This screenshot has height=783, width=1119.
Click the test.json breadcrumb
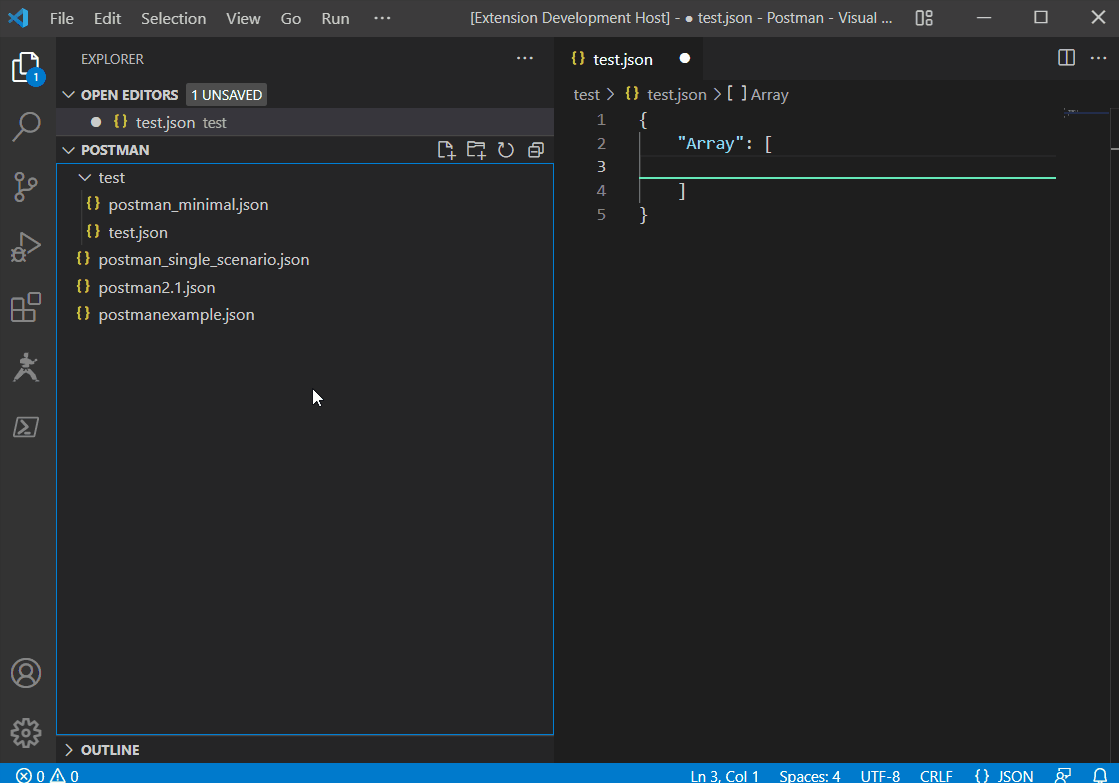pos(676,94)
